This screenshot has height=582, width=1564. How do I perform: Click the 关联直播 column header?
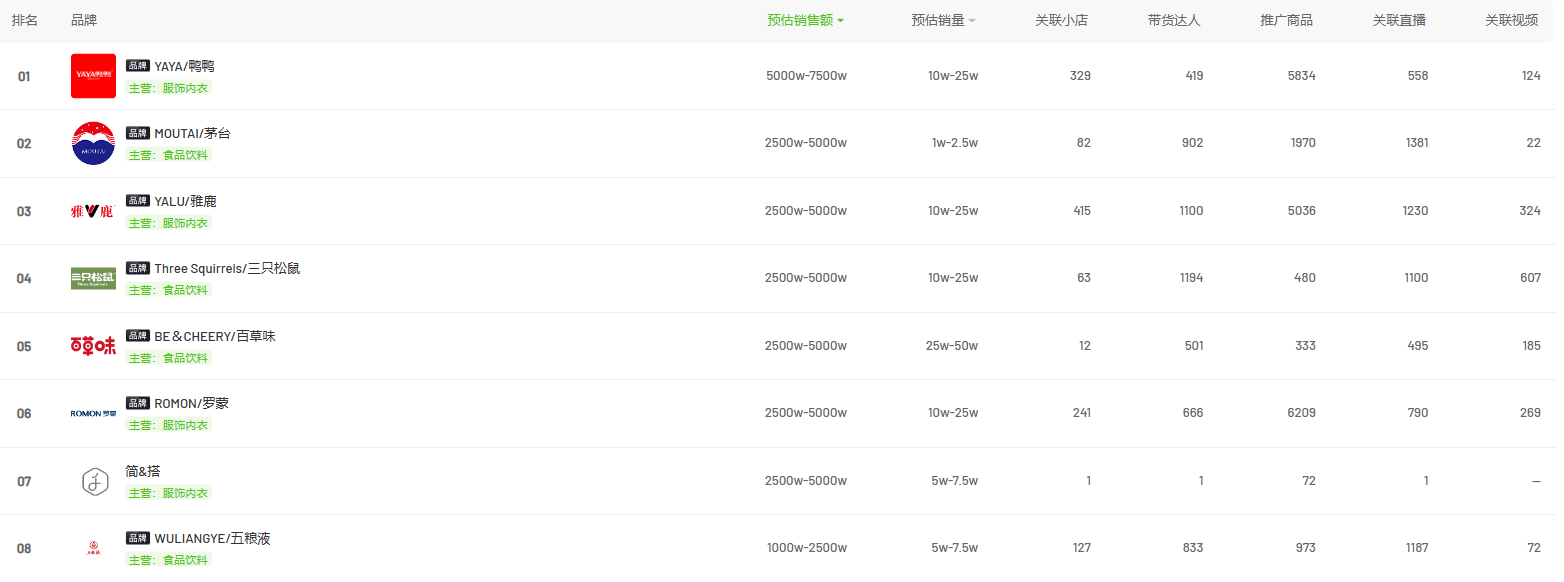(x=1399, y=20)
